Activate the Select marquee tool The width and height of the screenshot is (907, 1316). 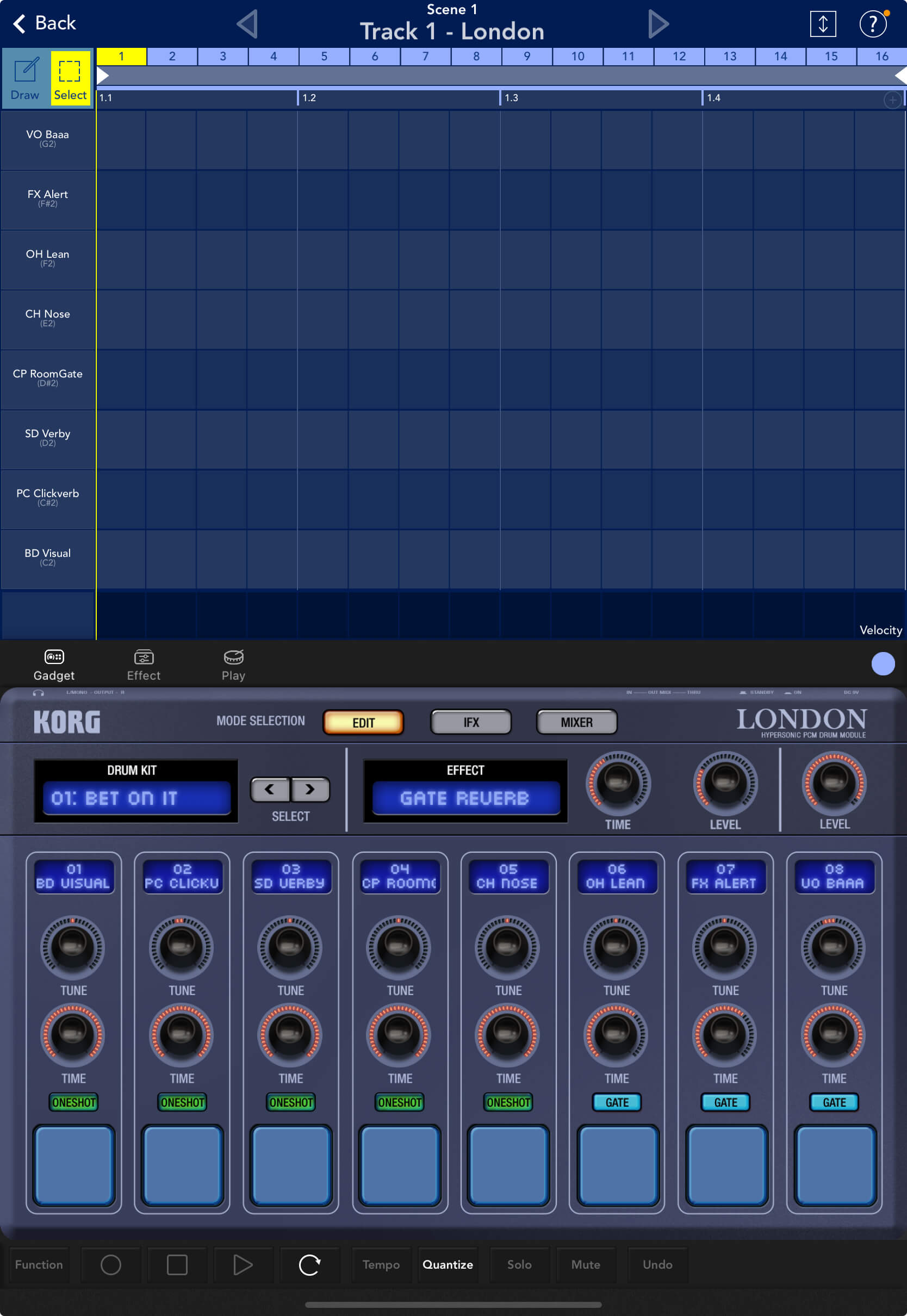71,78
